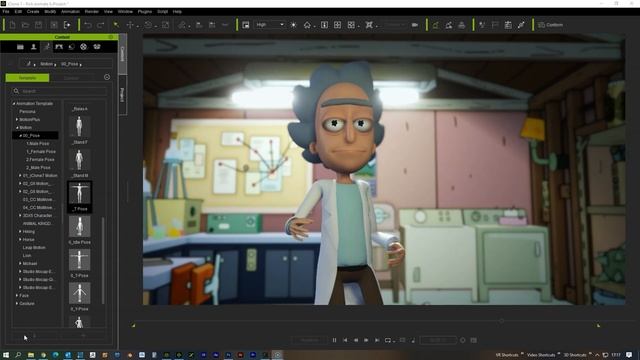Open File Explorer from the taskbar

(31, 355)
